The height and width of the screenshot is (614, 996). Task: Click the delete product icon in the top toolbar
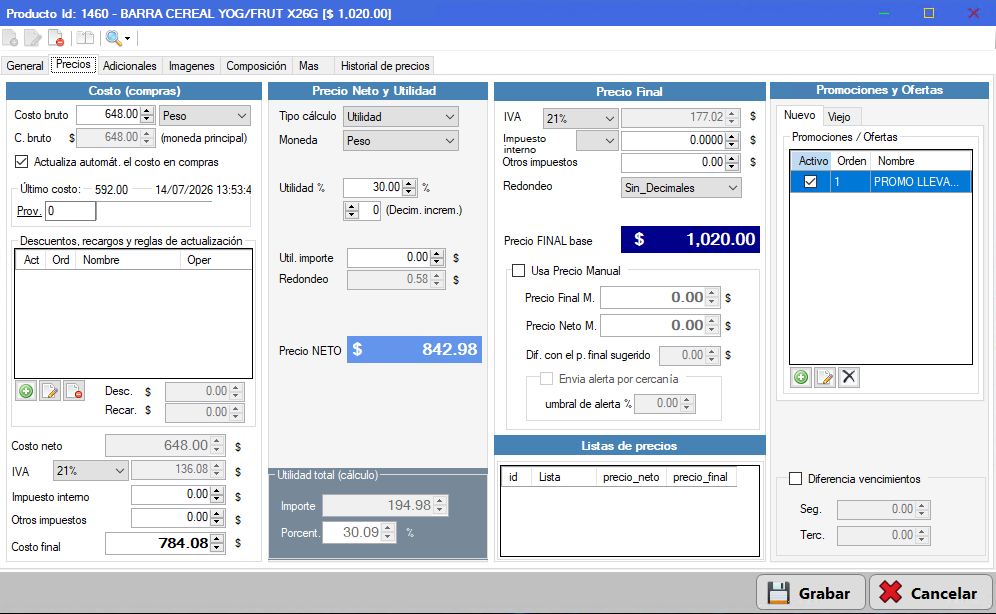[x=56, y=39]
